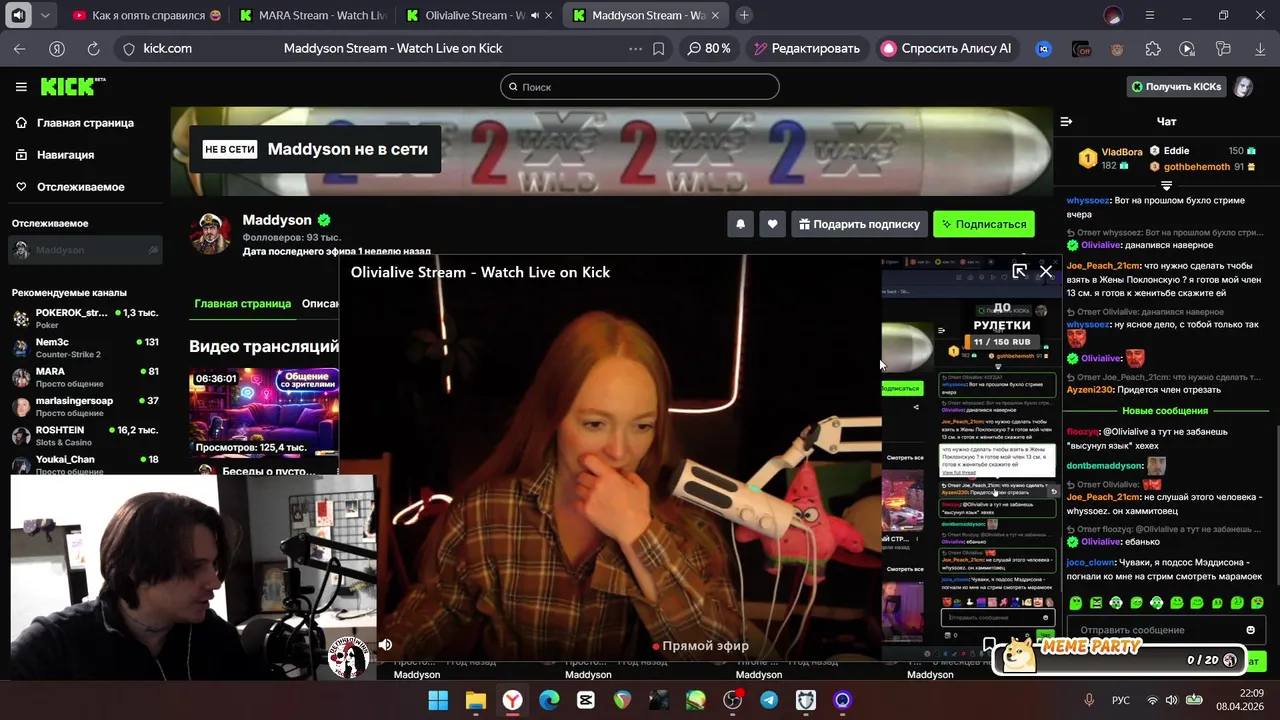
Task: Open MARA recommended channel
Action: click(85, 377)
